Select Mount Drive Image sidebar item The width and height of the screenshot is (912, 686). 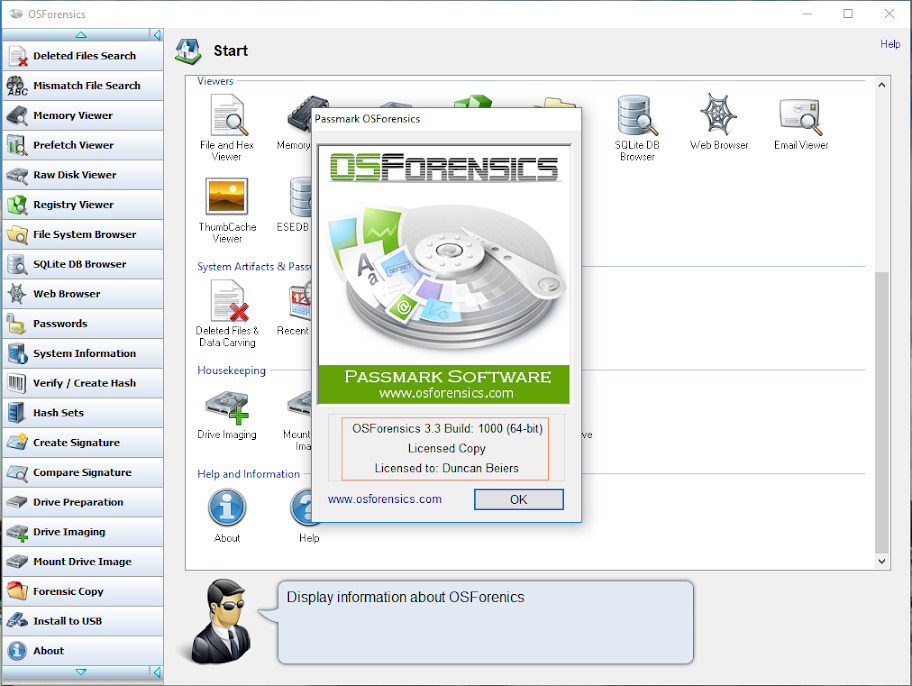(x=82, y=561)
